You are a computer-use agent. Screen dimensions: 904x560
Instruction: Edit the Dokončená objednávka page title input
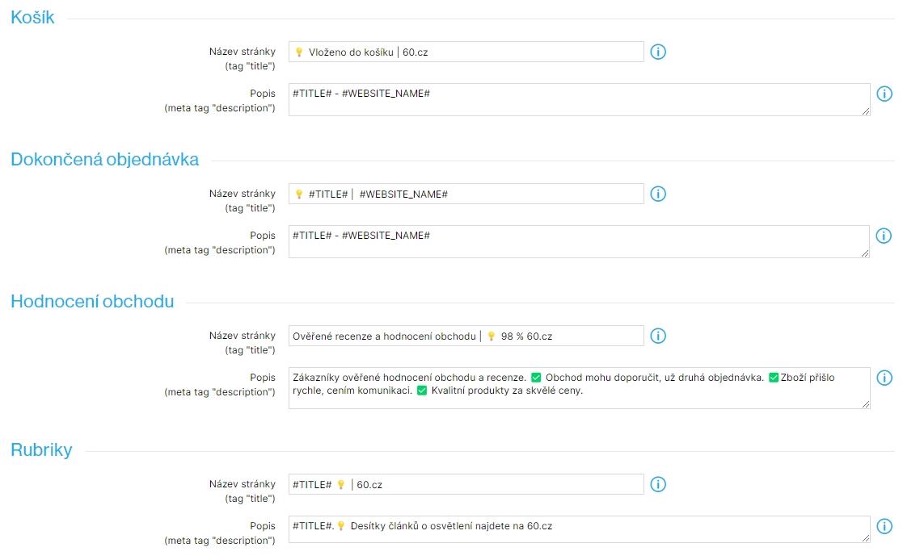(466, 194)
